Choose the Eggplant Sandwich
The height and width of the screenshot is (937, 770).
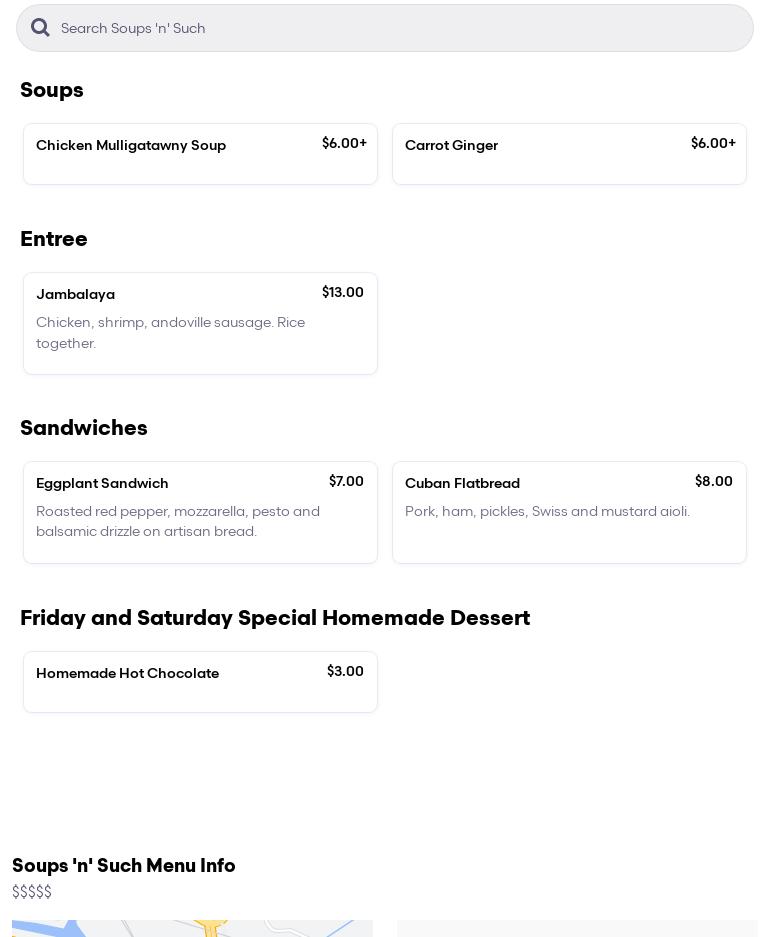[x=200, y=512]
